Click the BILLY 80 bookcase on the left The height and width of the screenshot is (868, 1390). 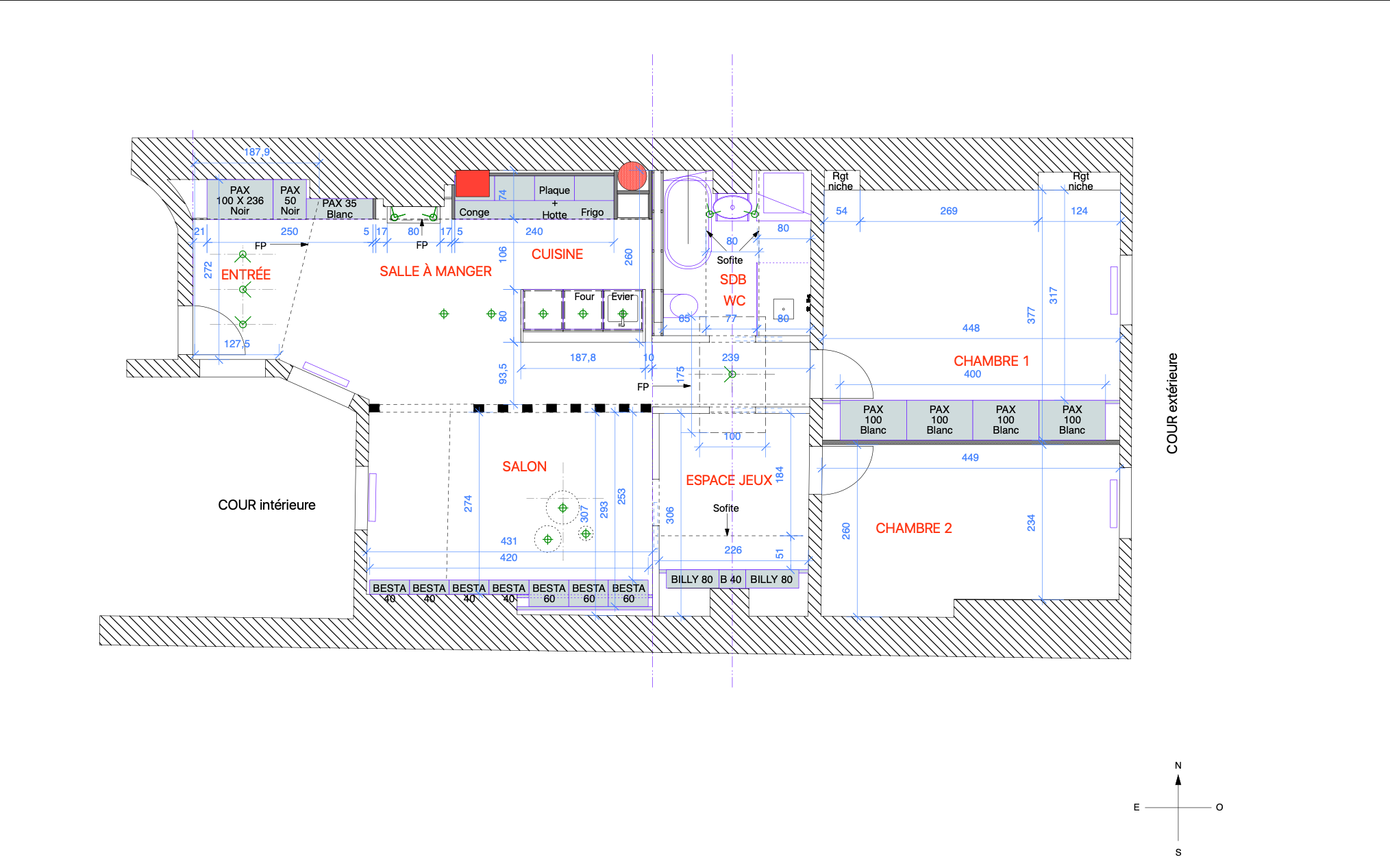click(x=691, y=579)
